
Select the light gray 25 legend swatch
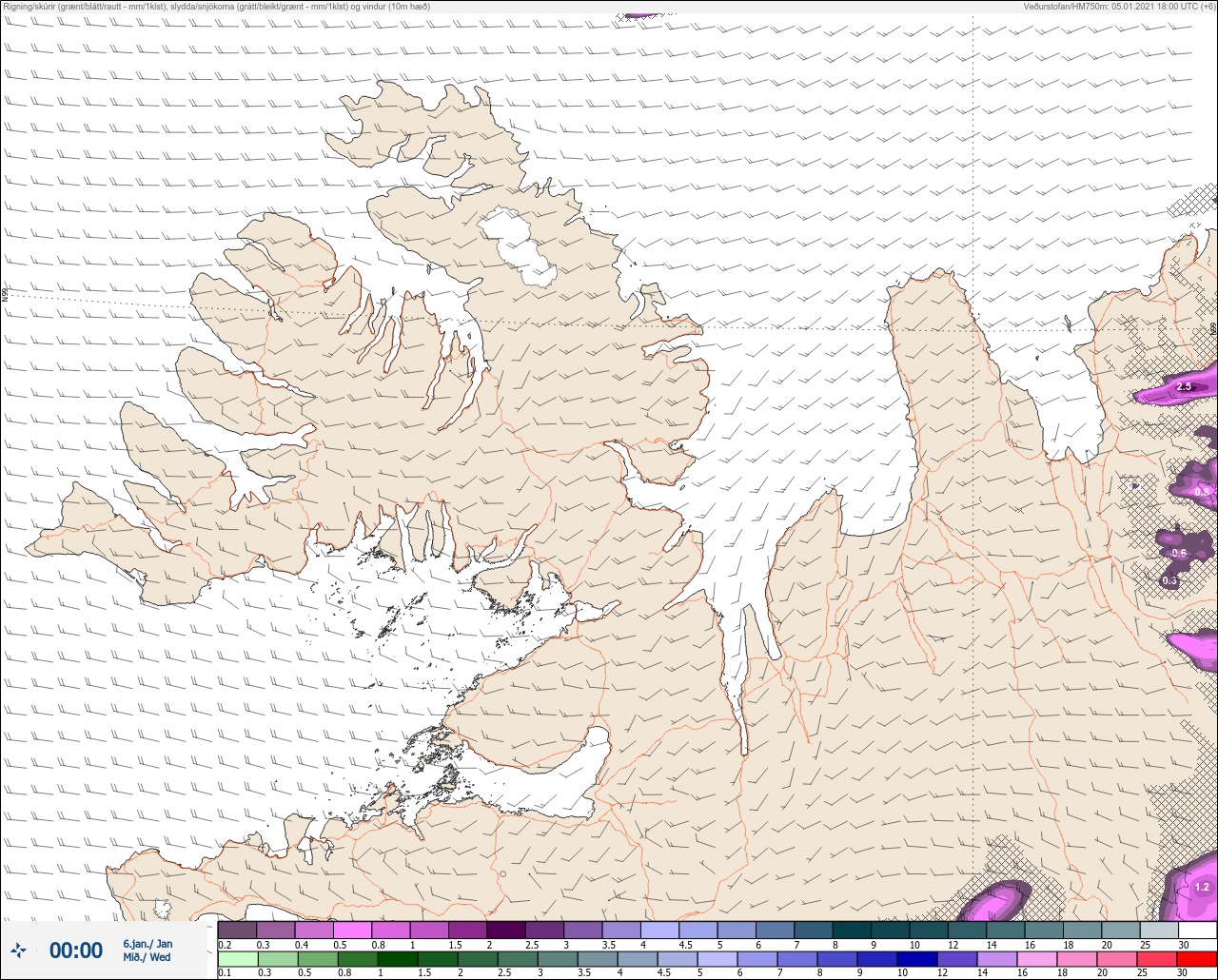coord(1159,930)
